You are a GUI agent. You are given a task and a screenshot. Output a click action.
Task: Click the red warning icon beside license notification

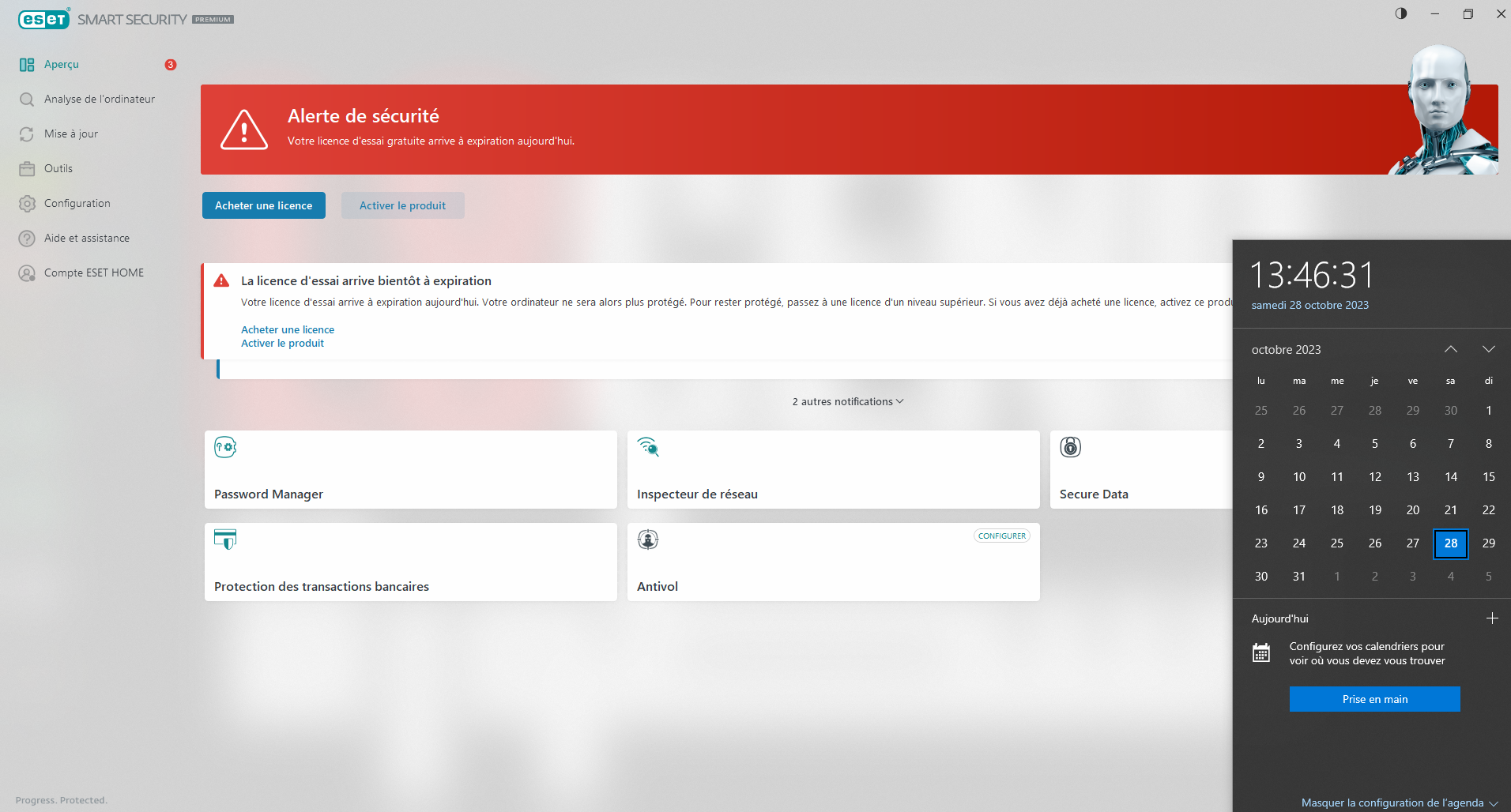tap(222, 280)
